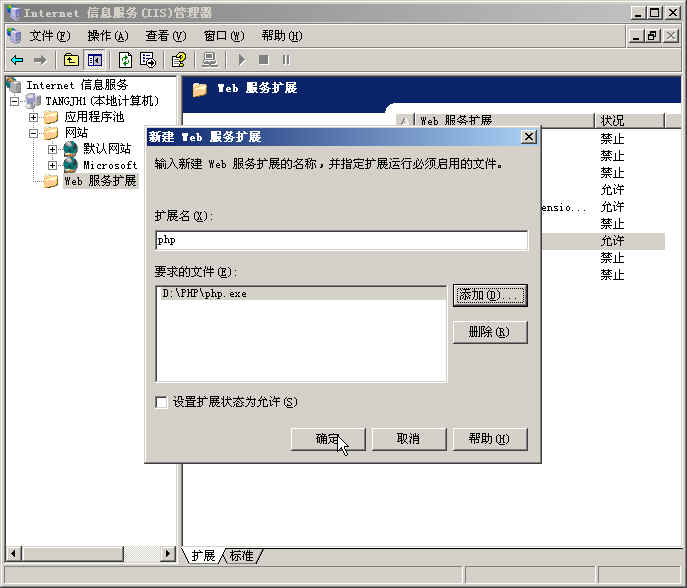Select the Microsoft site globe node

tap(110, 165)
